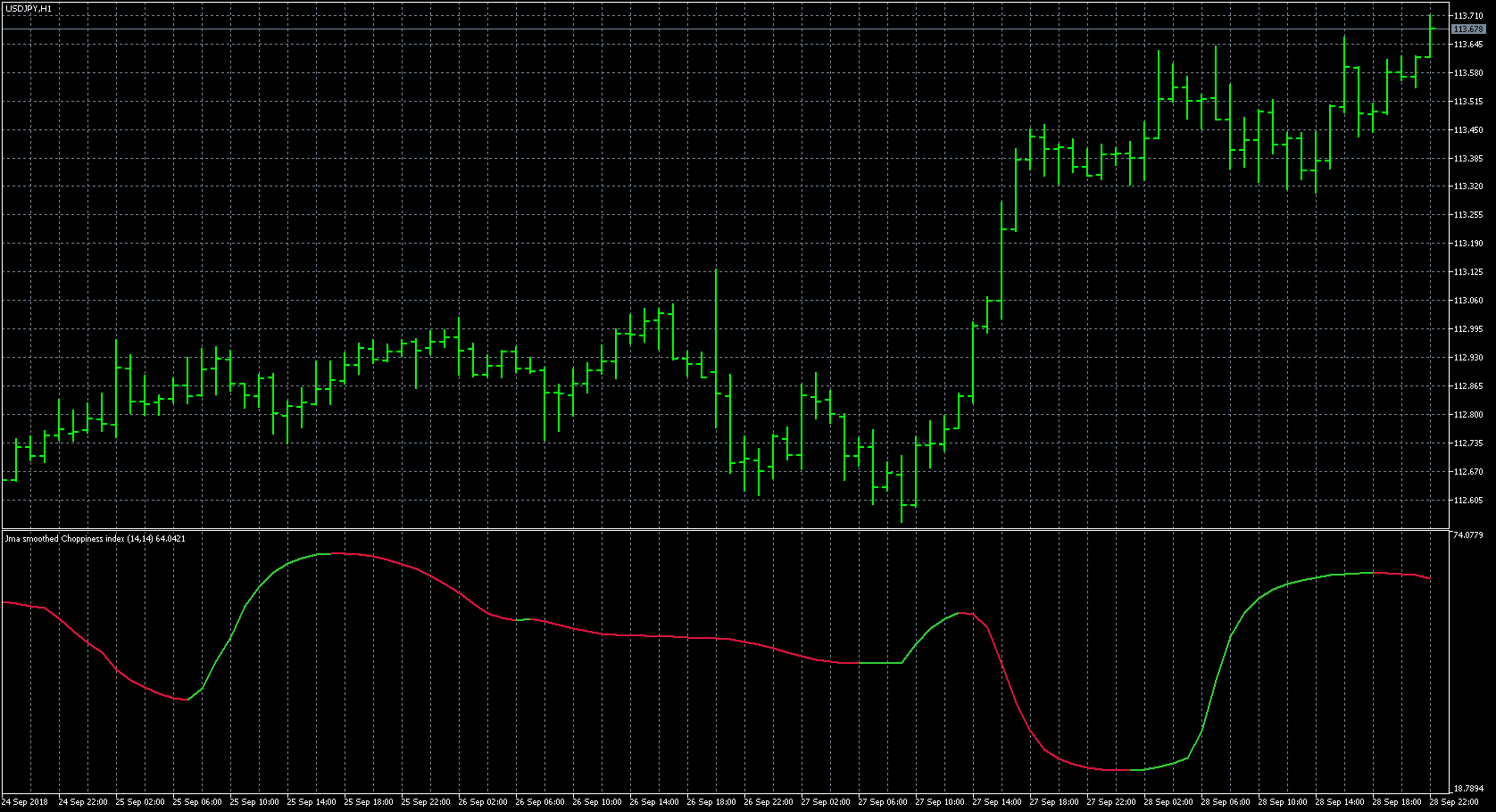
Task: Click the 28 Sep 18:00 time label
Action: (x=1397, y=802)
